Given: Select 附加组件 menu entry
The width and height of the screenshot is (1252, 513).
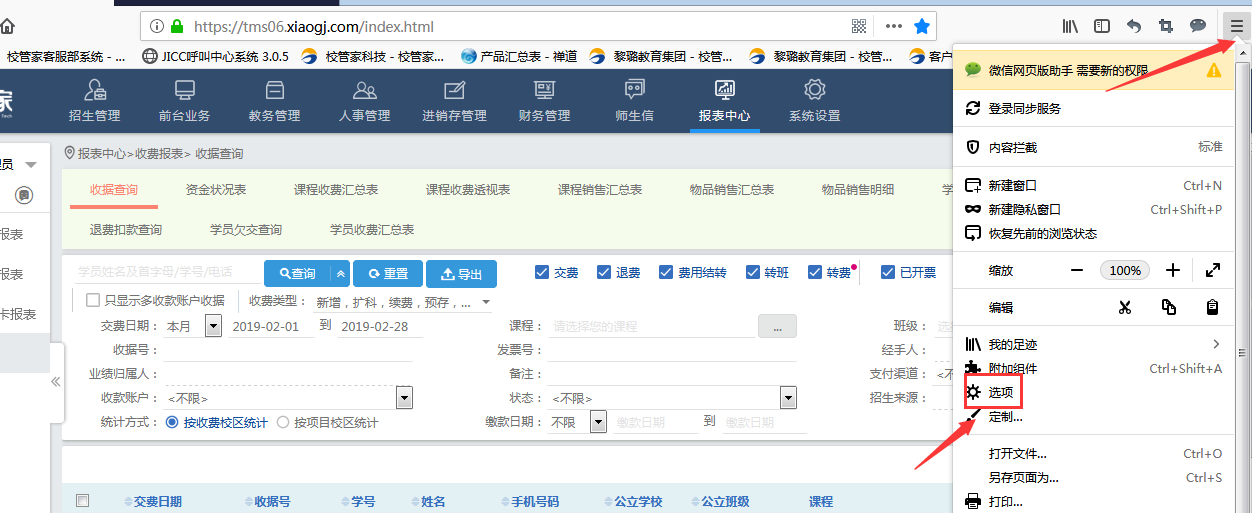Looking at the screenshot, I should click(x=1092, y=369).
